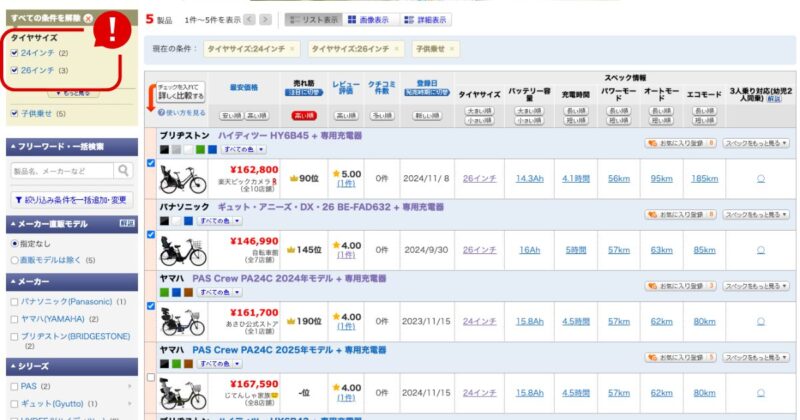The image size is (800, 420).
Task: Sort by 最安価格 column header
Action: pyautogui.click(x=244, y=88)
